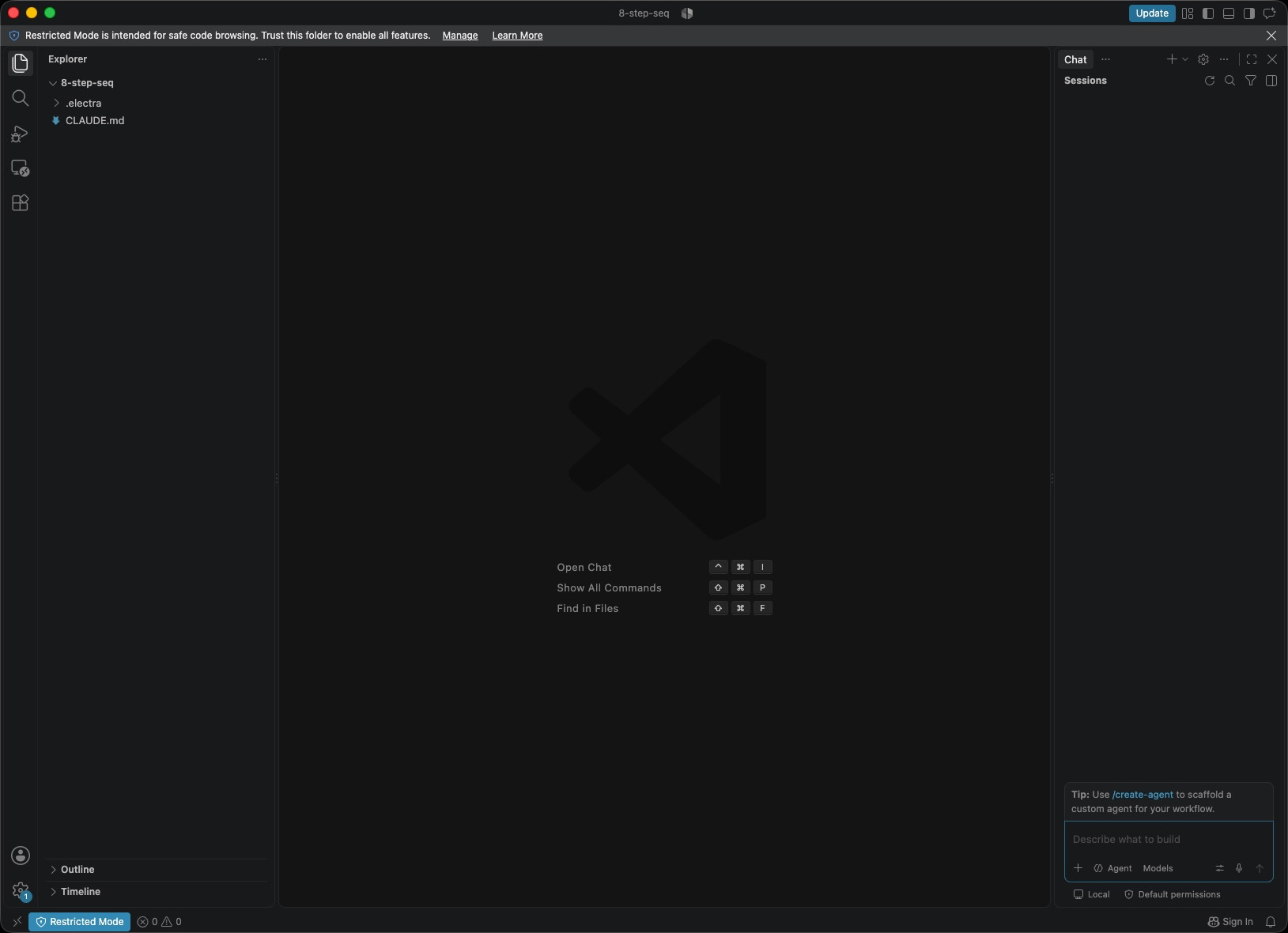Open the ellipsis next to Chat tab

click(x=1106, y=59)
